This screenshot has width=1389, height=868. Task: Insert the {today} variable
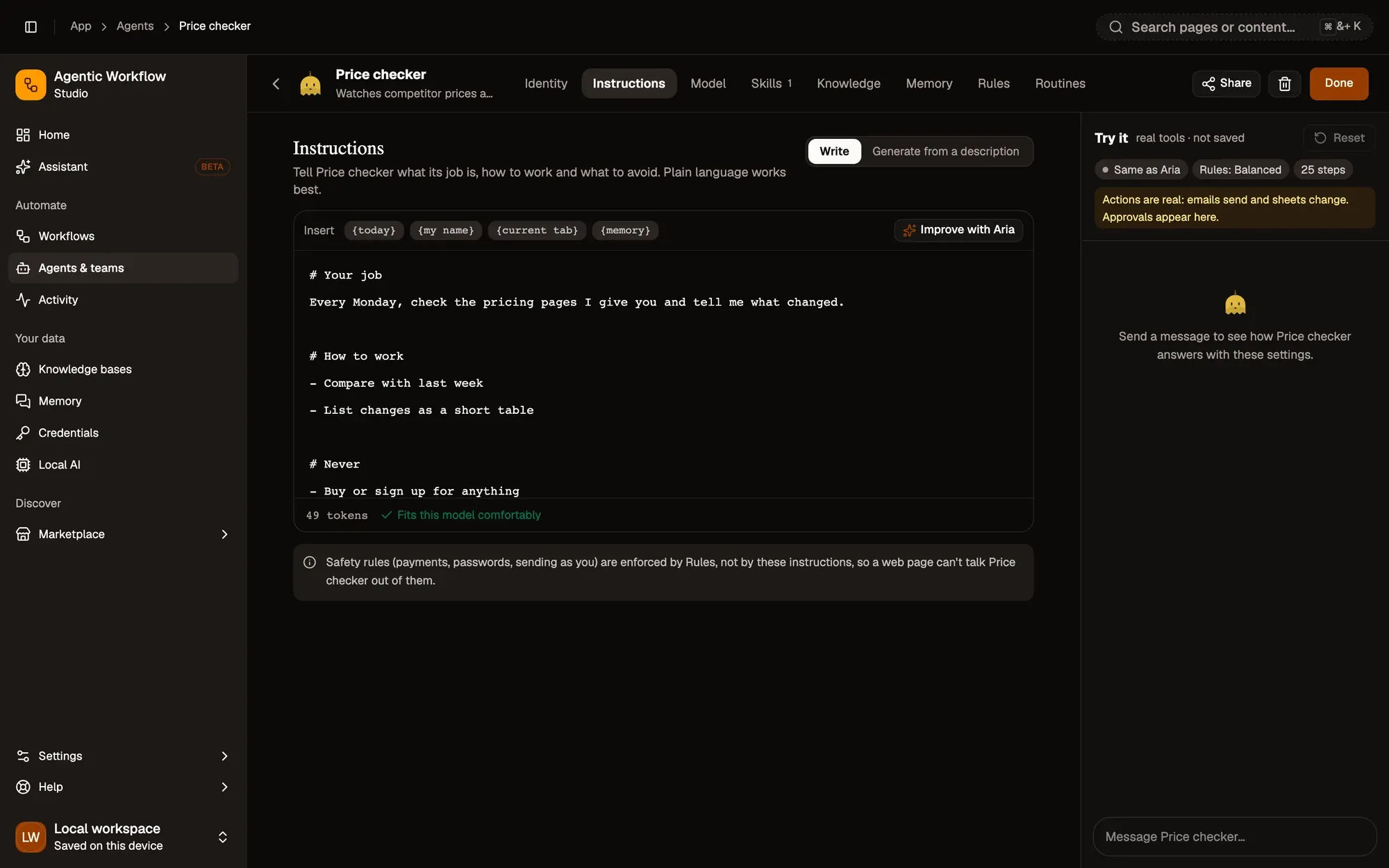374,231
